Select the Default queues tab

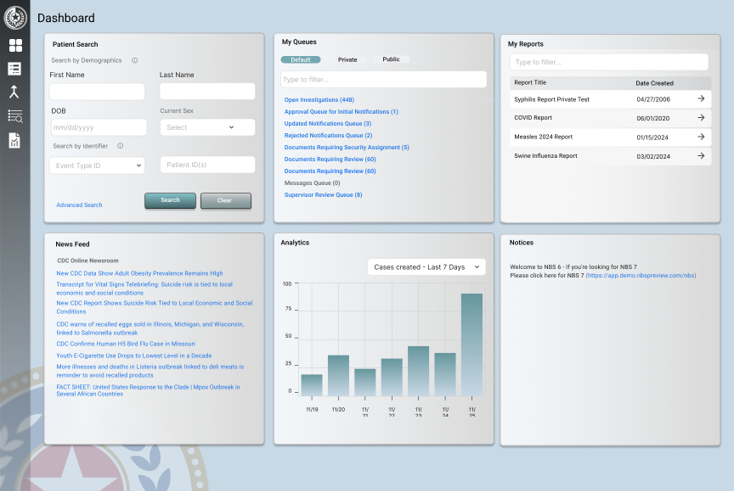click(301, 59)
